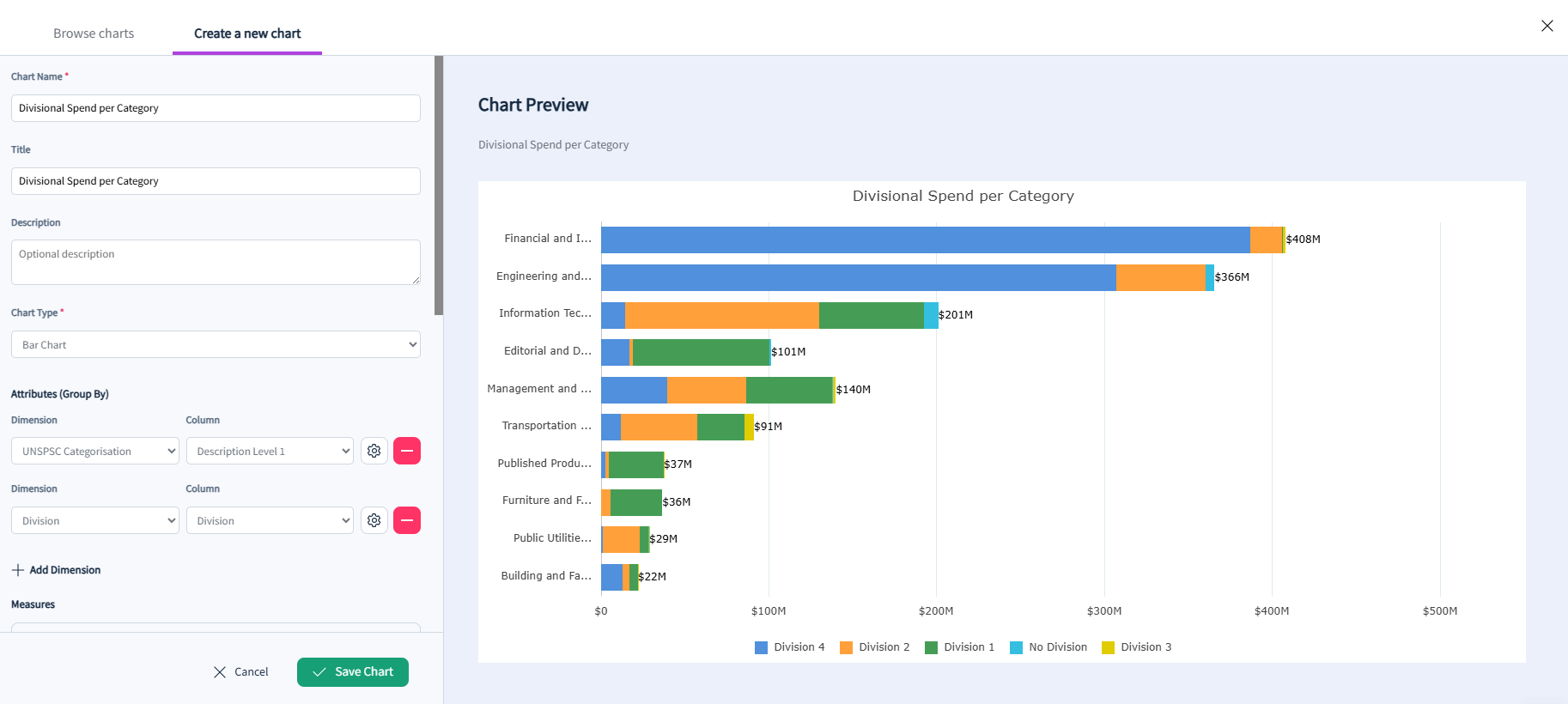Switch to the Browse charts tab
The height and width of the screenshot is (704, 1568).
coord(94,33)
